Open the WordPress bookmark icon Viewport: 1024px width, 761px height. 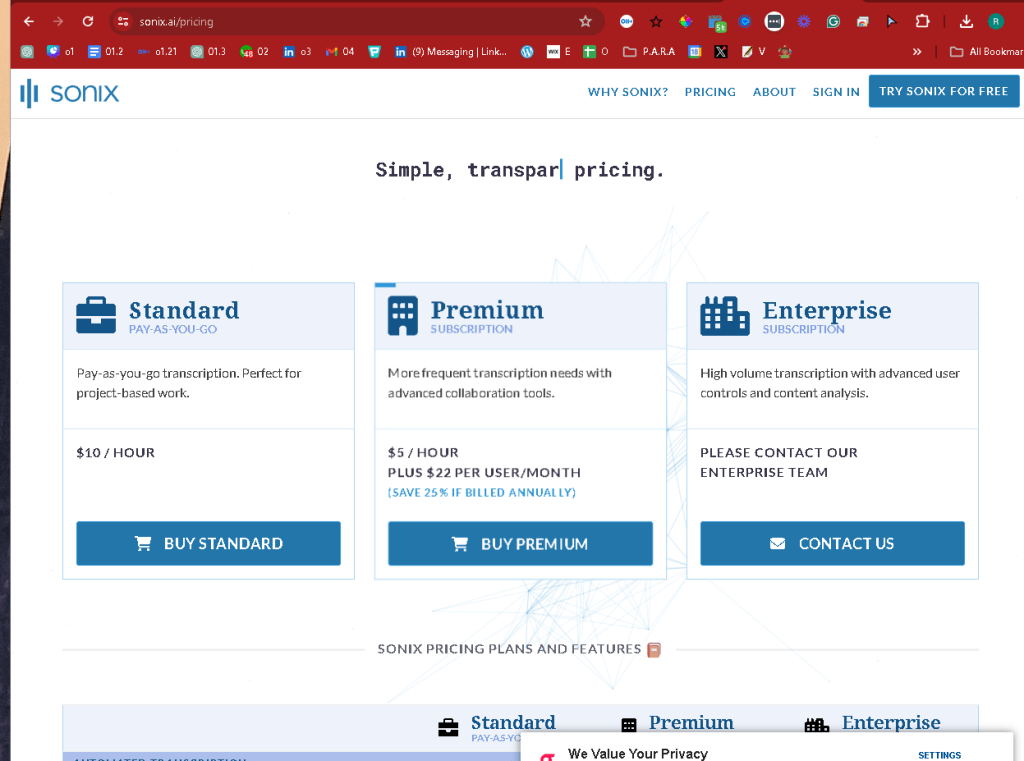(527, 52)
